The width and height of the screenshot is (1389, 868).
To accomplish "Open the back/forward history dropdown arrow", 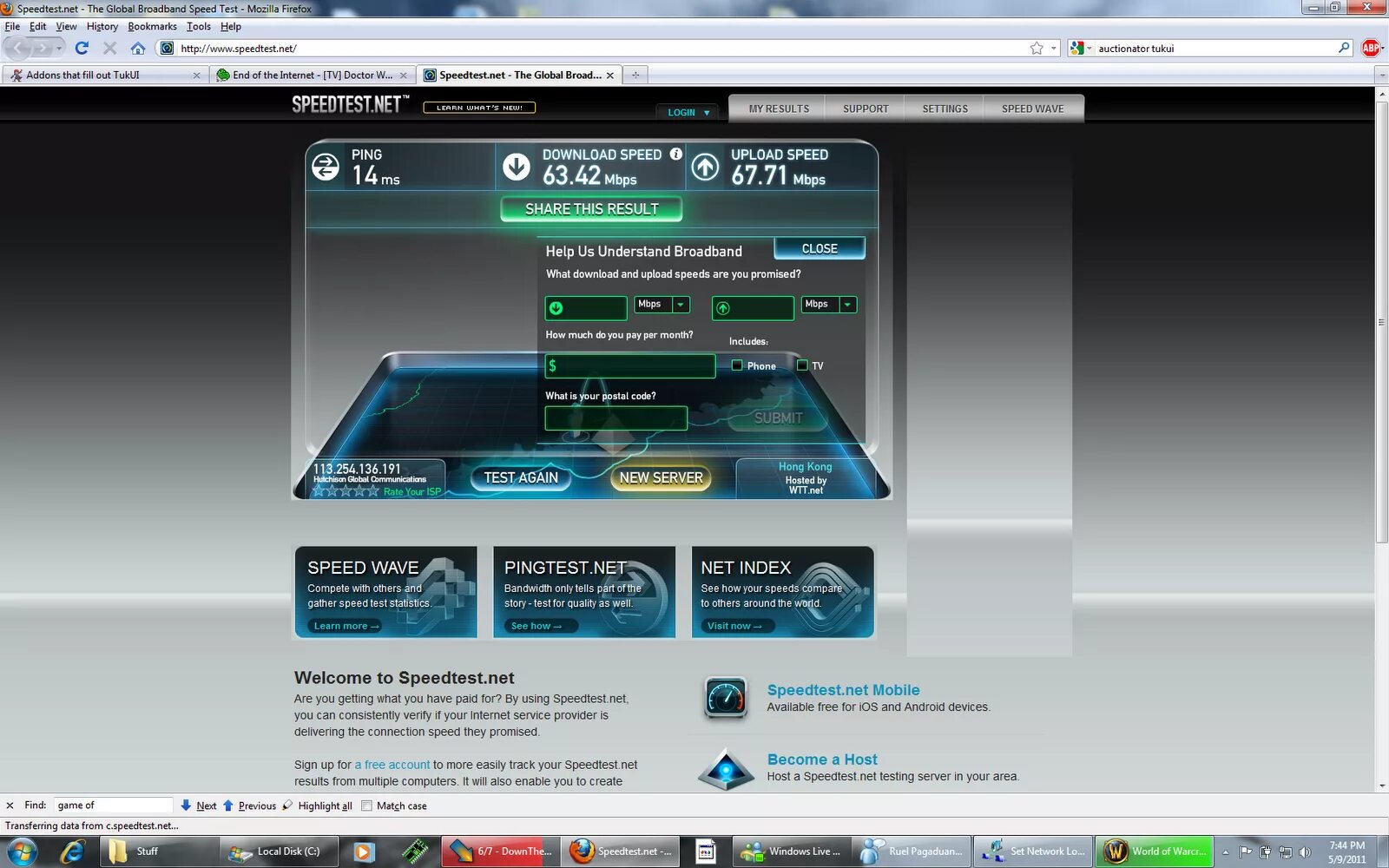I will (59, 49).
